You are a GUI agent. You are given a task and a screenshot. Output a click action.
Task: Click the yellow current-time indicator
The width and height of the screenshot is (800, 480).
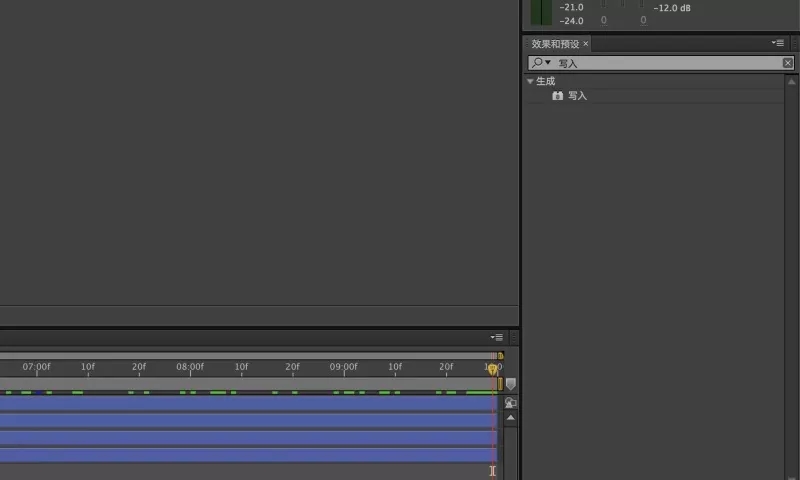click(x=492, y=369)
